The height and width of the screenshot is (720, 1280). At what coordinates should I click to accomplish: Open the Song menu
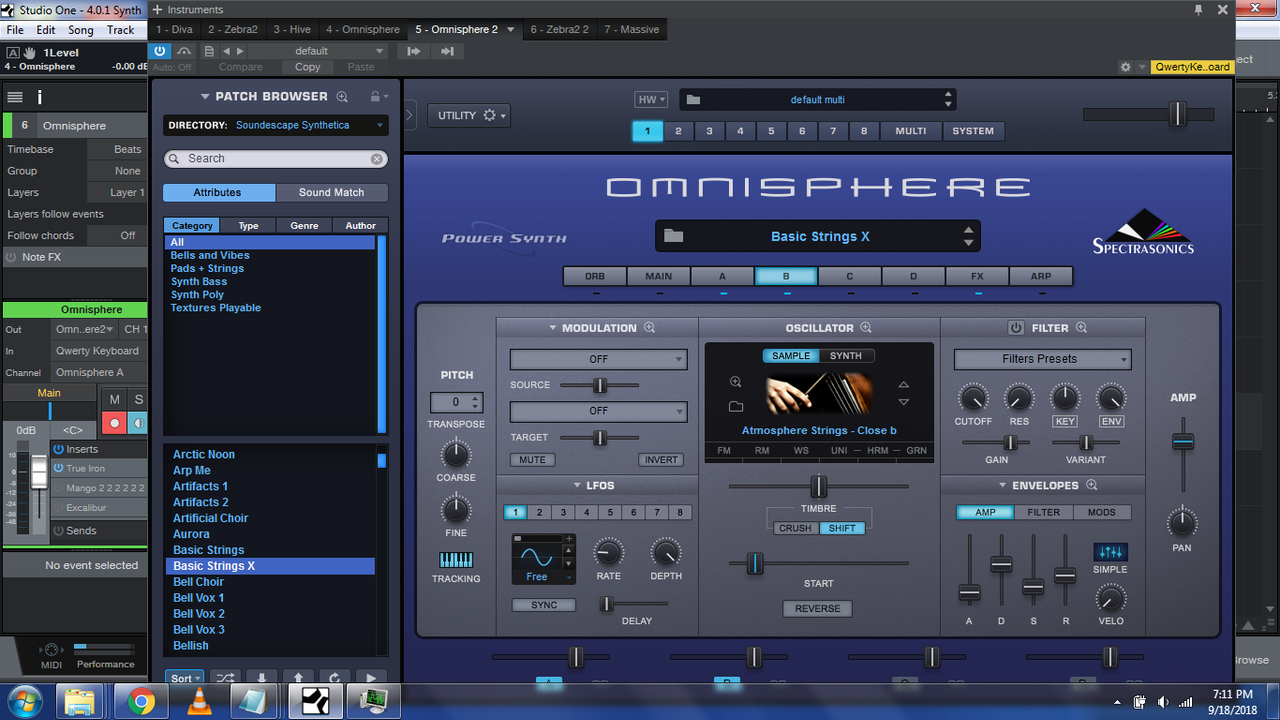(x=80, y=30)
